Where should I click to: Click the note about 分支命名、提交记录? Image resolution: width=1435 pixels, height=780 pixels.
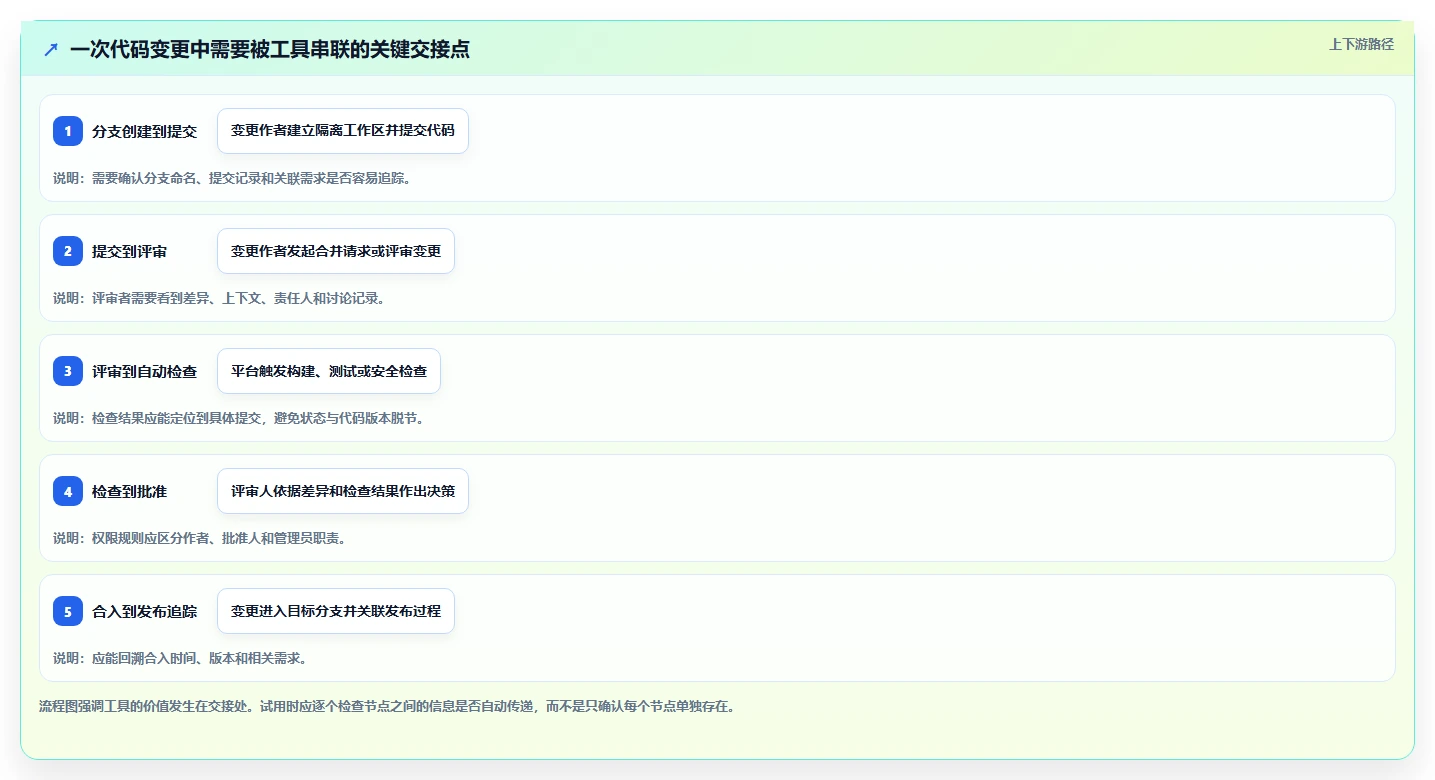232,178
